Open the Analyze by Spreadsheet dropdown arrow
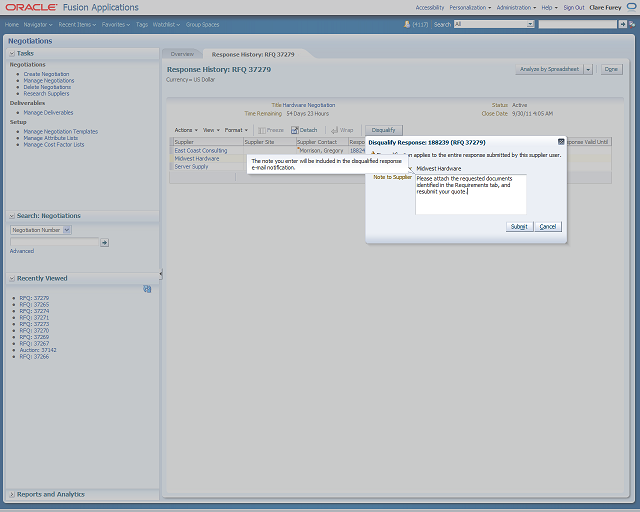Image resolution: width=640 pixels, height=512 pixels. (x=588, y=69)
